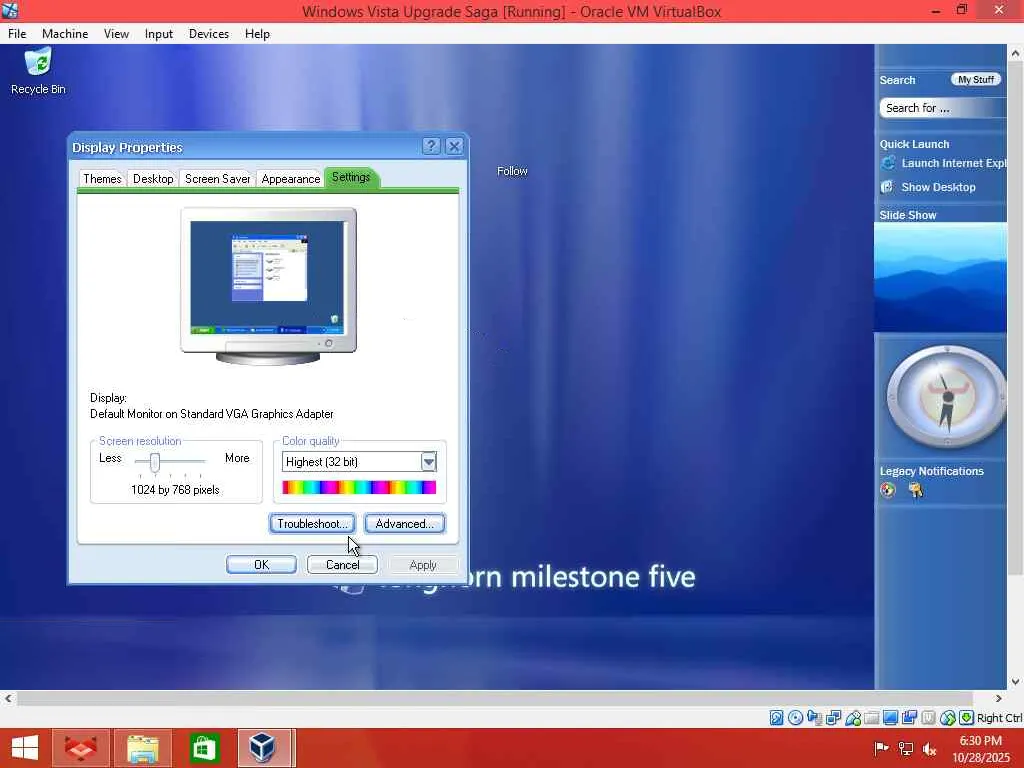Open the Recycle Bin desktop icon
This screenshot has width=1024, height=768.
(x=38, y=71)
